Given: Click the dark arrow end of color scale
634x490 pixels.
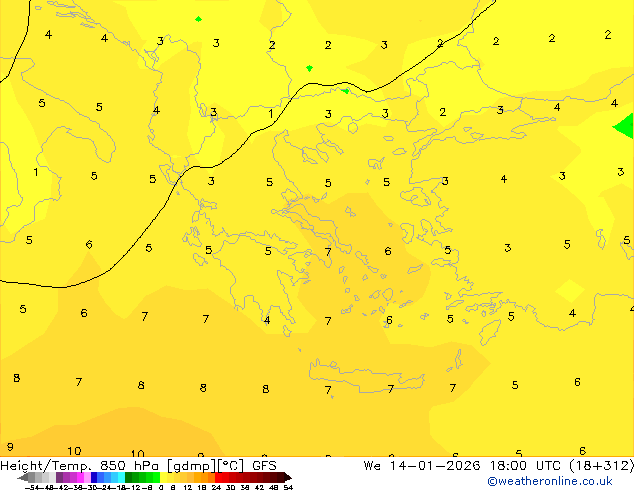Looking at the screenshot, I should coord(288,477).
